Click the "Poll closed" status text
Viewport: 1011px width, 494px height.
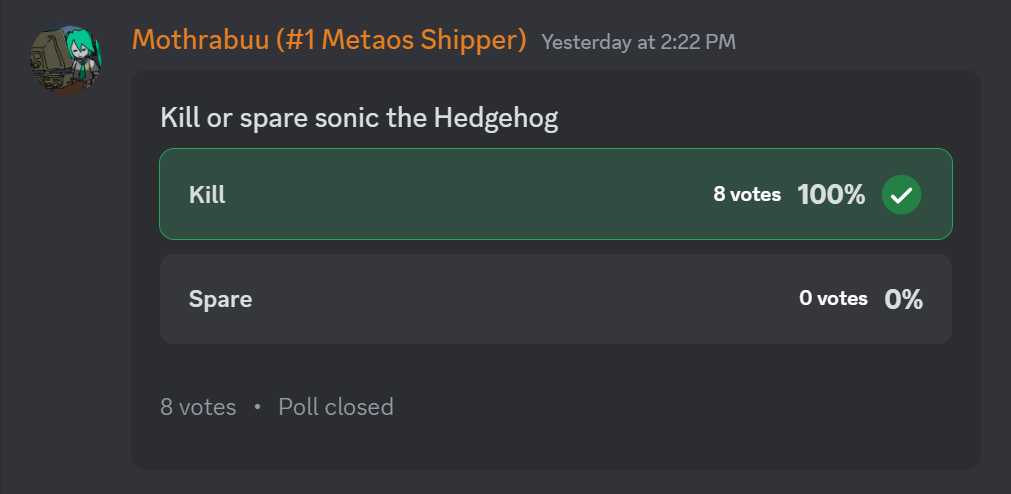tap(336, 407)
